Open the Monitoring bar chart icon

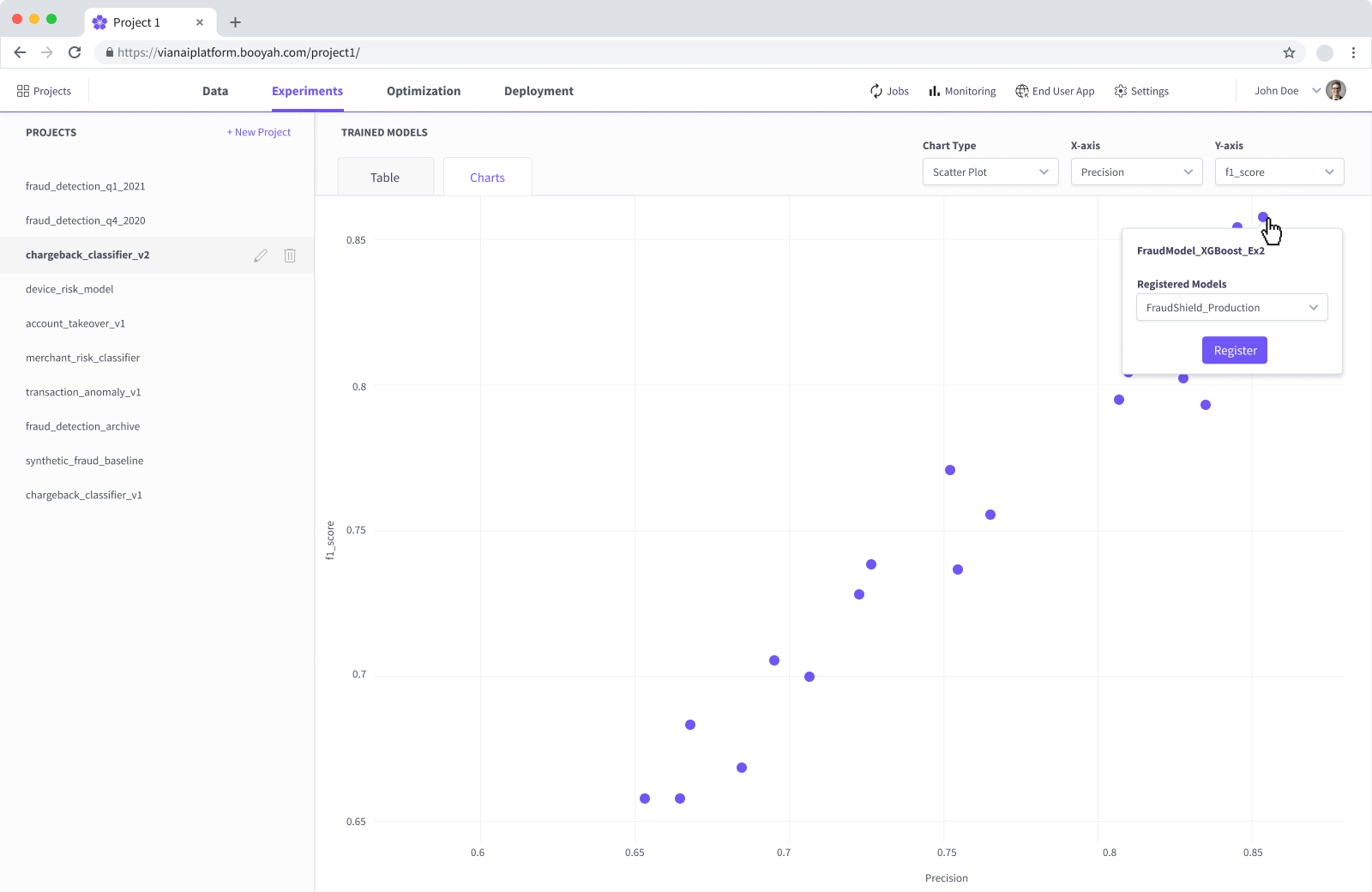pos(935,91)
